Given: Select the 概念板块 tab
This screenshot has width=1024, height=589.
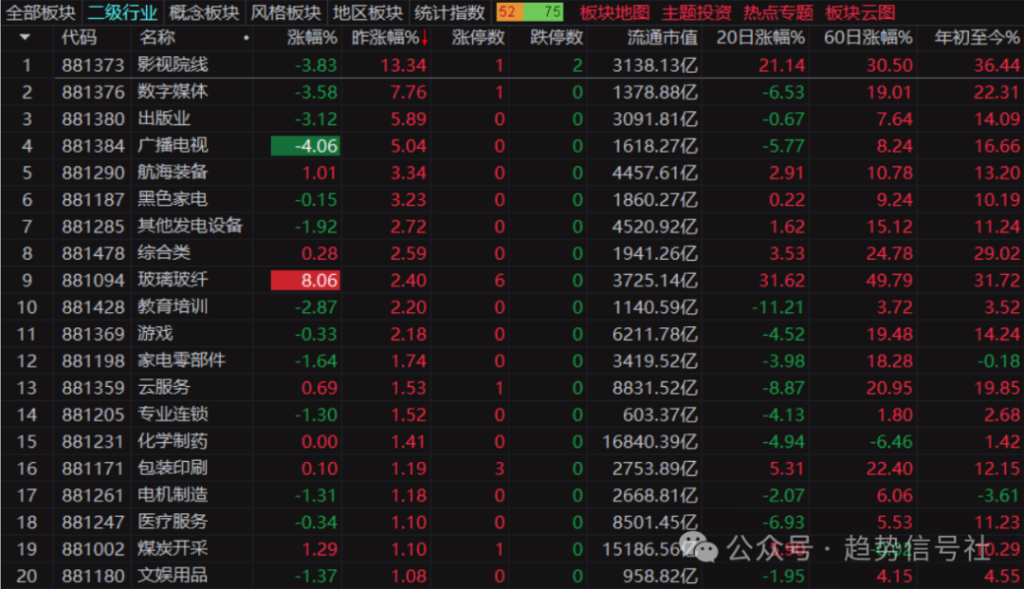Looking at the screenshot, I should [x=203, y=13].
